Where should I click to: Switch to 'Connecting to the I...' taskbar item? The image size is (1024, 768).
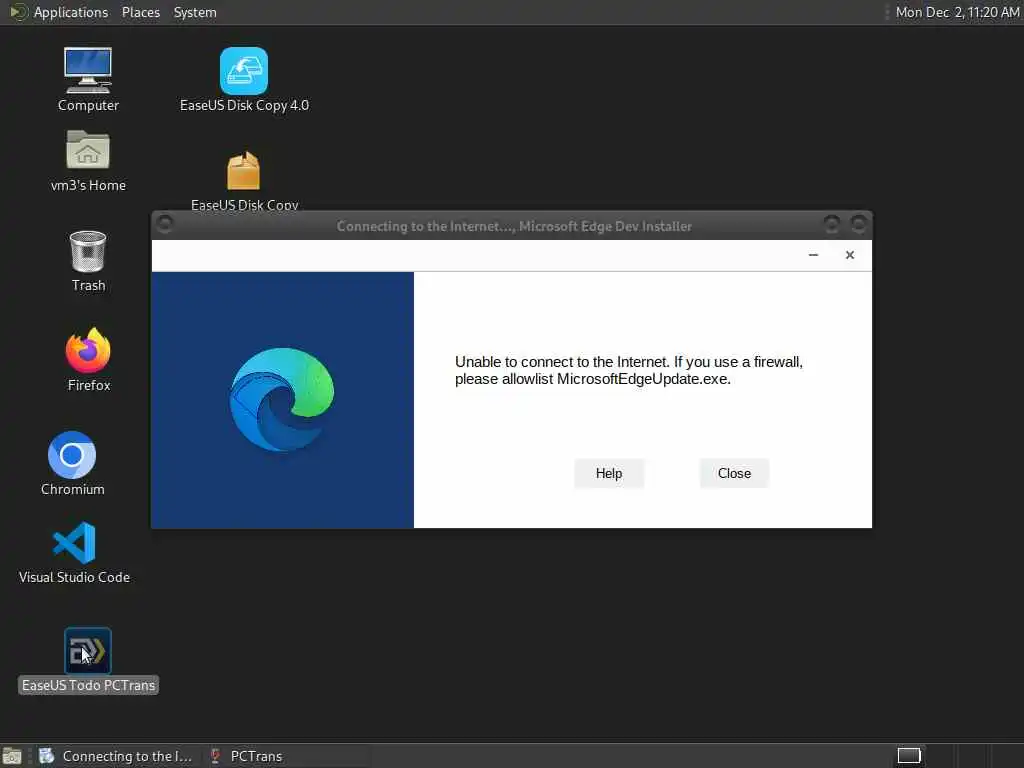[116, 756]
